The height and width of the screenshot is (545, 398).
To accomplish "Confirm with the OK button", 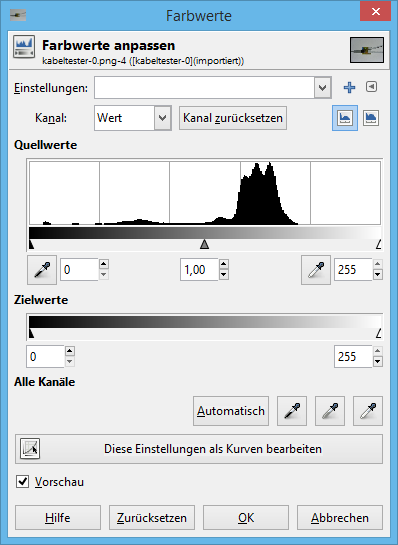I will coord(246,518).
